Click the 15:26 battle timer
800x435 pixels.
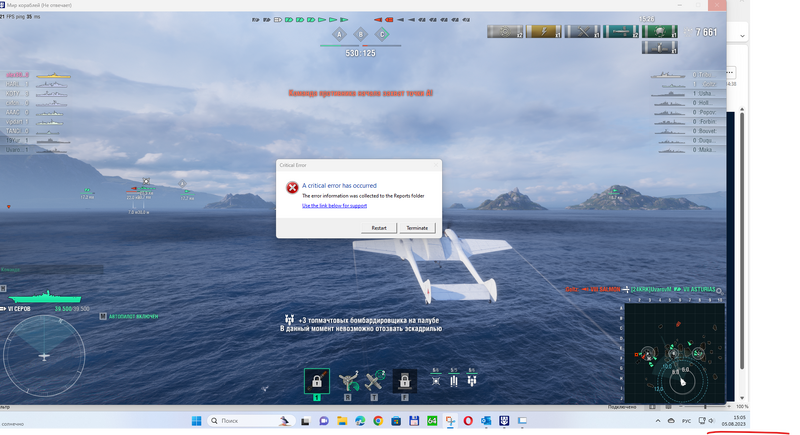[646, 19]
